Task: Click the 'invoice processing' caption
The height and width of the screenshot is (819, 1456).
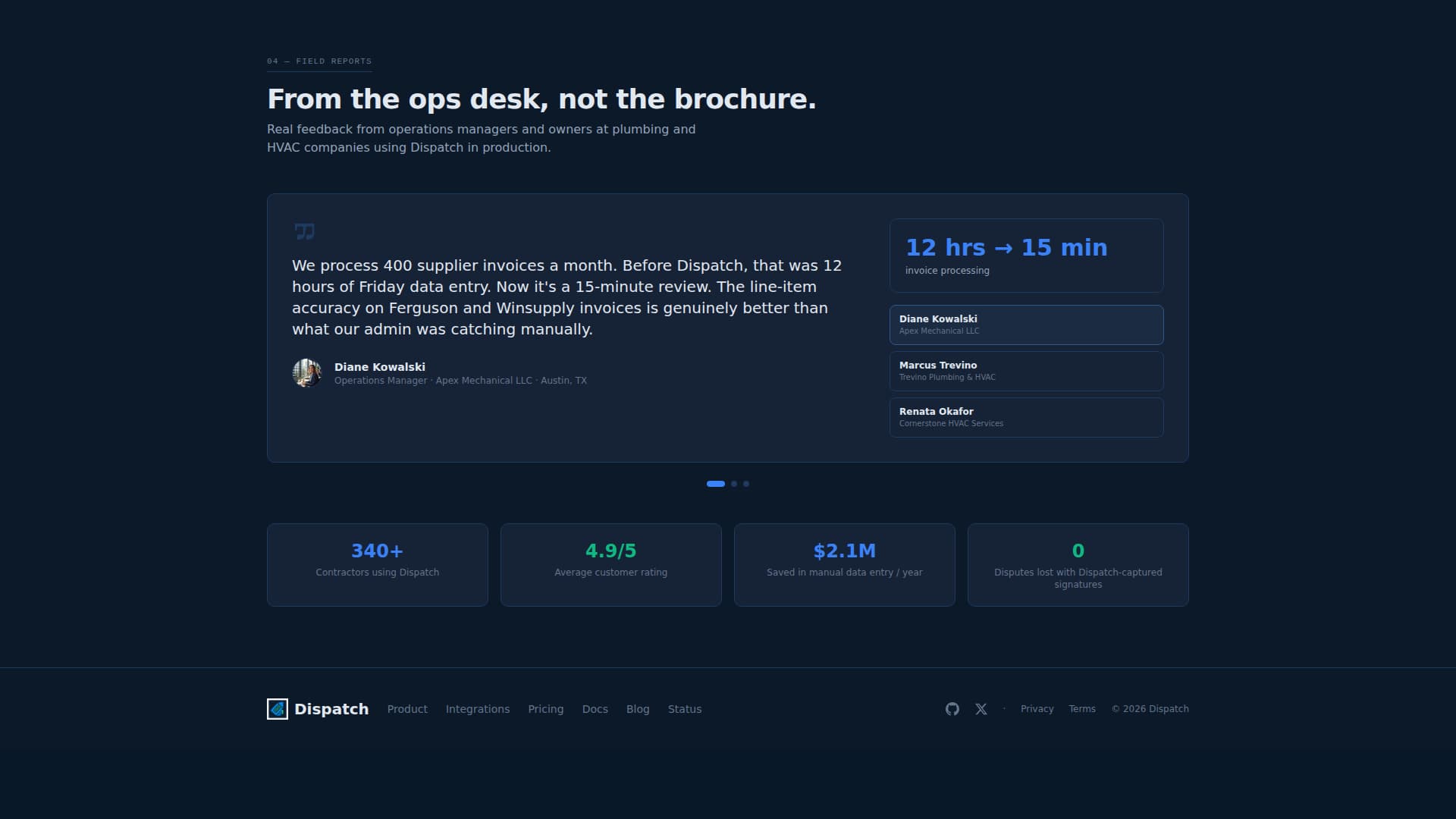Action: pyautogui.click(x=947, y=271)
